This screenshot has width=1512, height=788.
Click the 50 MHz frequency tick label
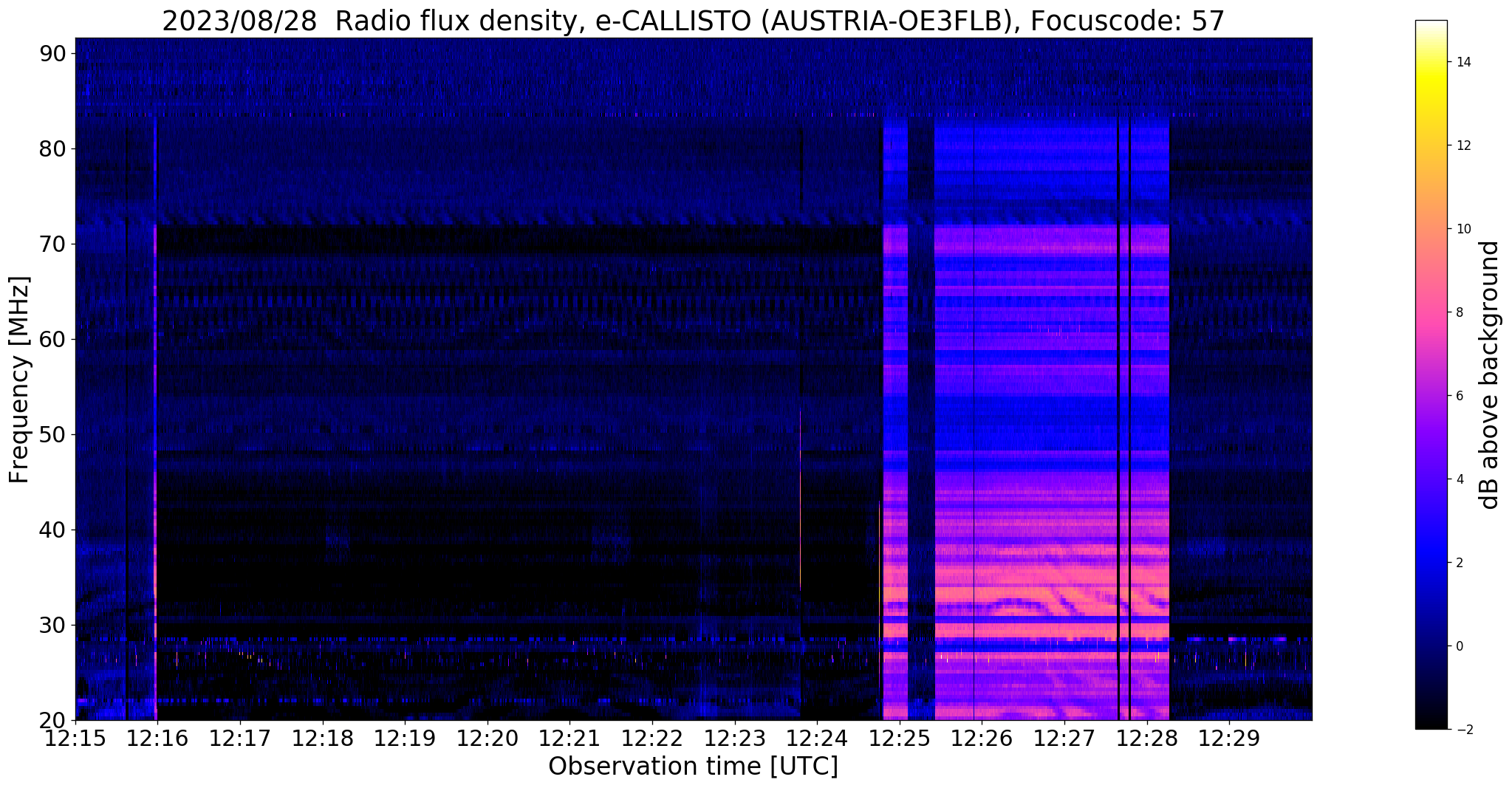click(x=53, y=434)
